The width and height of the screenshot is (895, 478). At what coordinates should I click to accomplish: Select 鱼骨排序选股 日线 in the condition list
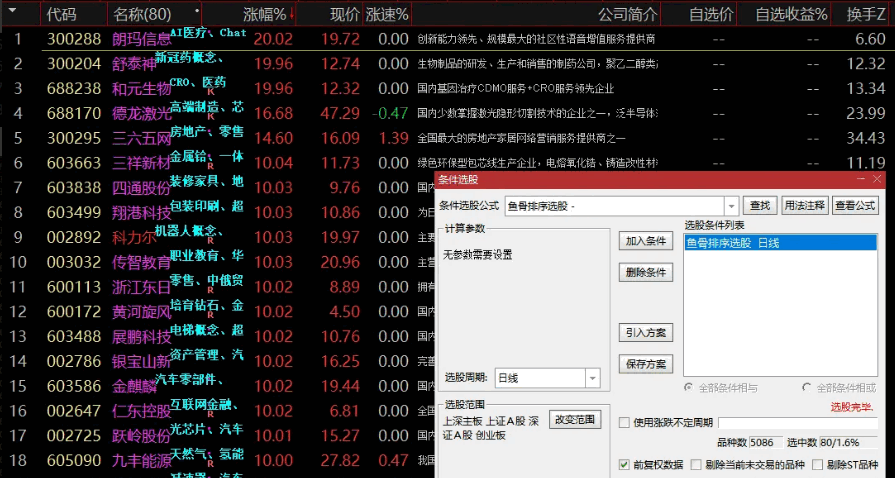tap(780, 243)
